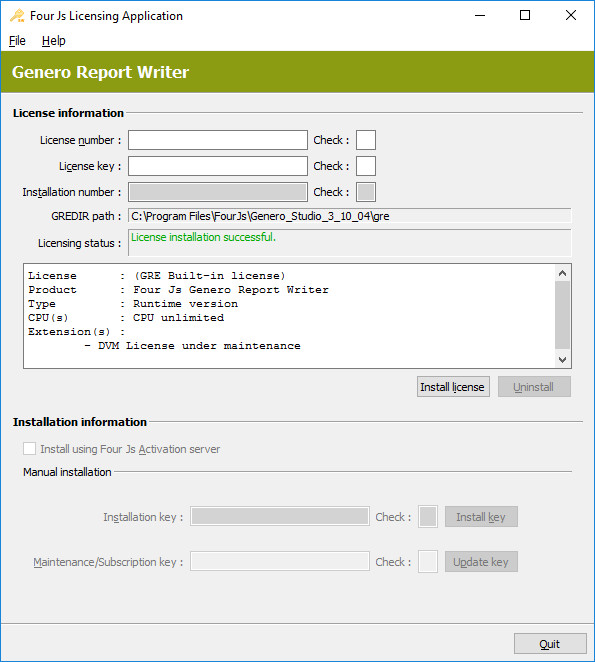
Task: Click the License key input field
Action: pos(218,166)
